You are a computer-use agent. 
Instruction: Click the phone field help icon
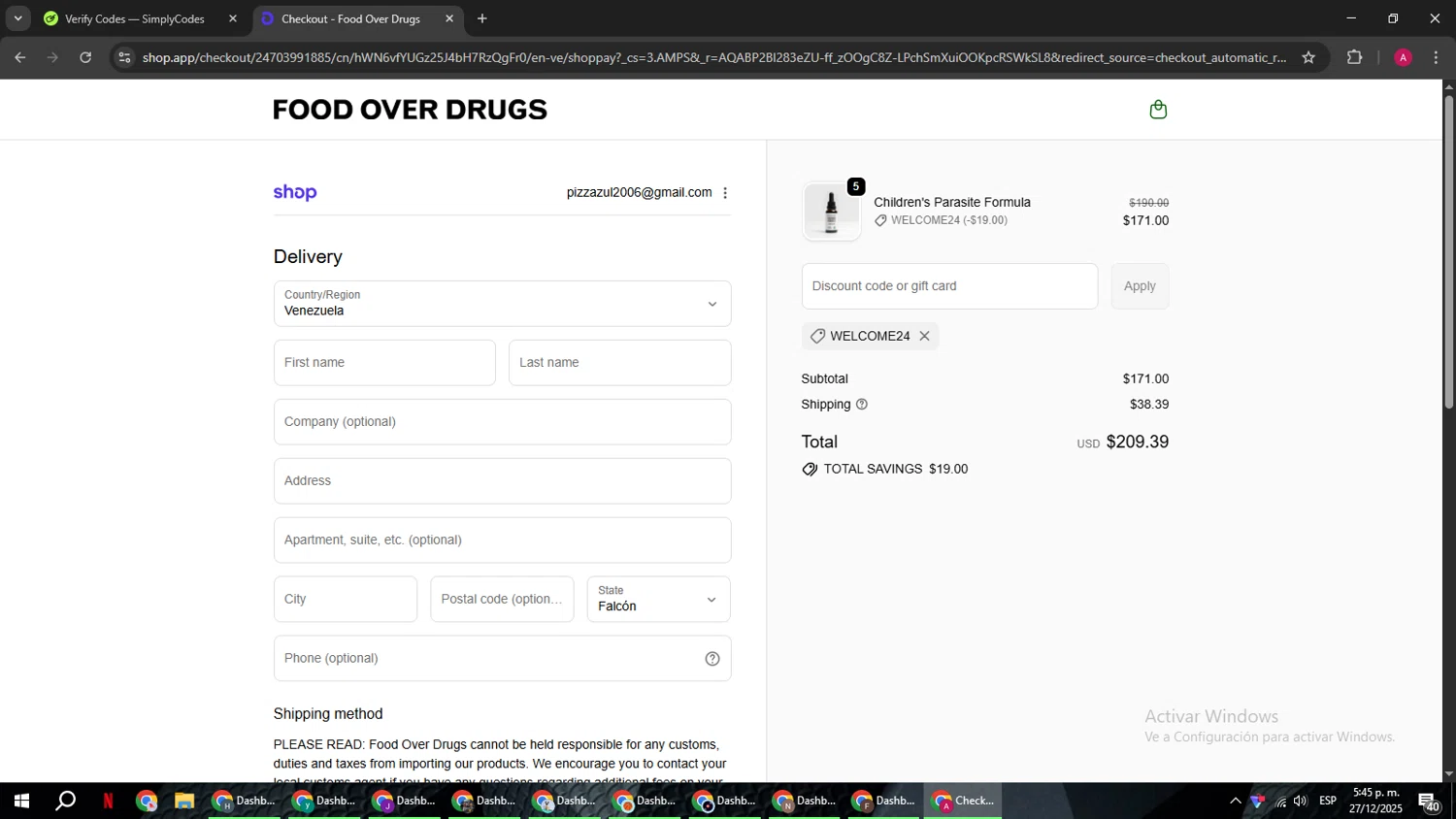tap(712, 659)
